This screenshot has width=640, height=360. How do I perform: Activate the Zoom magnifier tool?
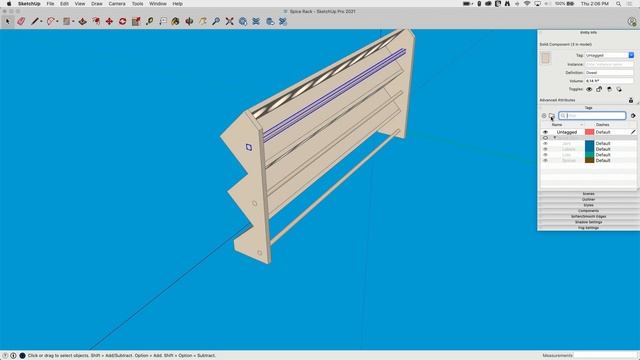click(216, 21)
